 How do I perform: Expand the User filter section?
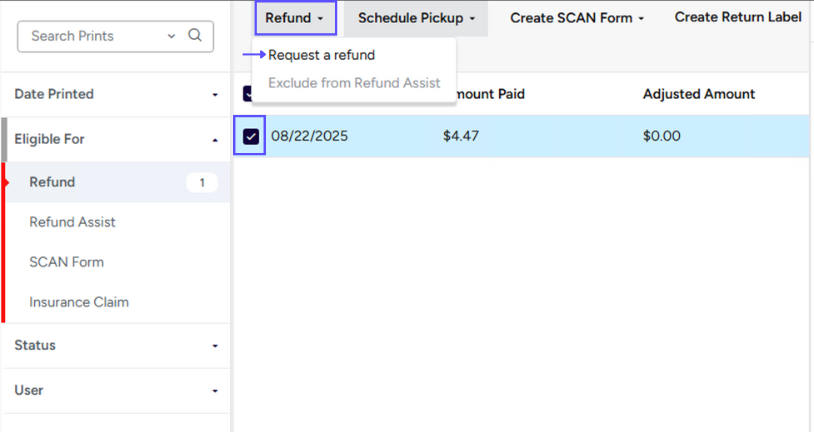click(116, 390)
